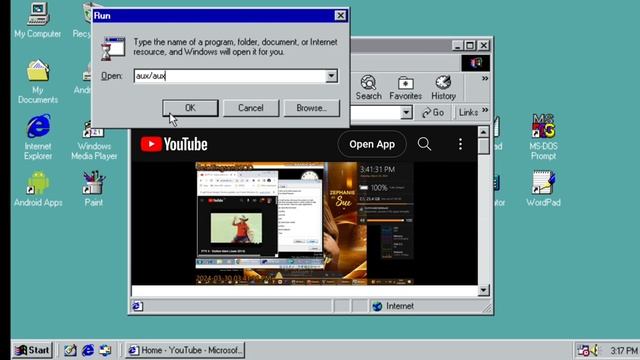The width and height of the screenshot is (640, 360).
Task: Open the Start menu
Action: (33, 350)
